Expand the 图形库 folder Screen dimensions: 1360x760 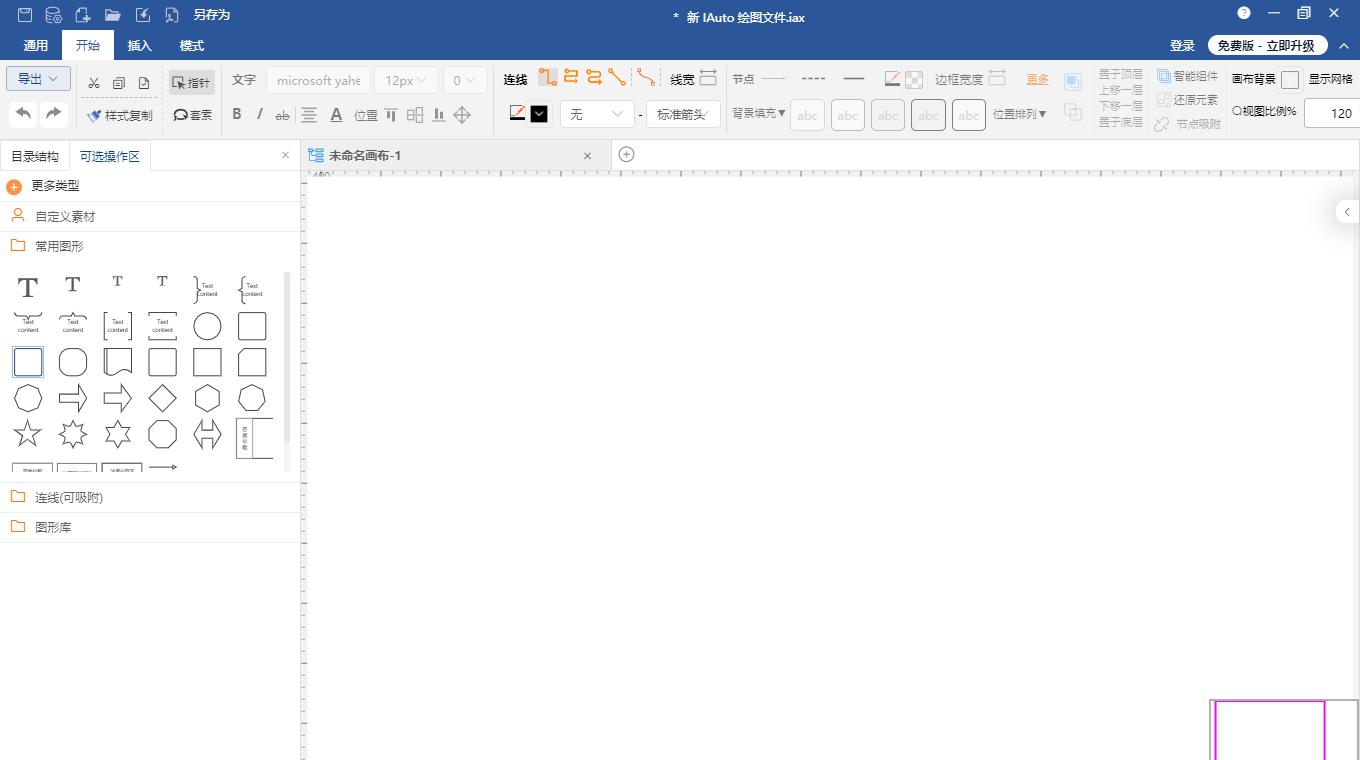point(150,527)
